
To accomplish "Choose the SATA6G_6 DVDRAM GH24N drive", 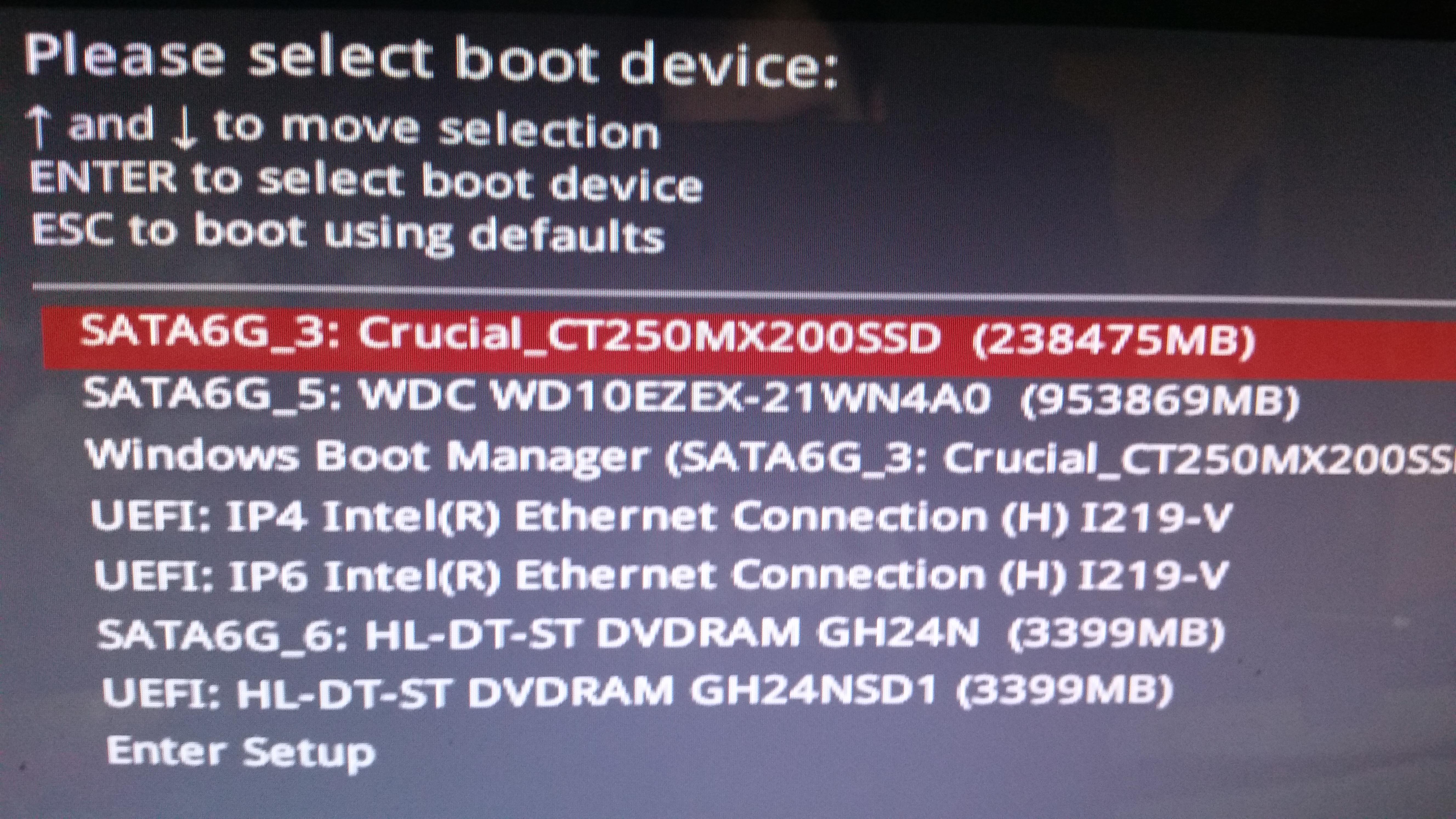I will click(x=661, y=633).
